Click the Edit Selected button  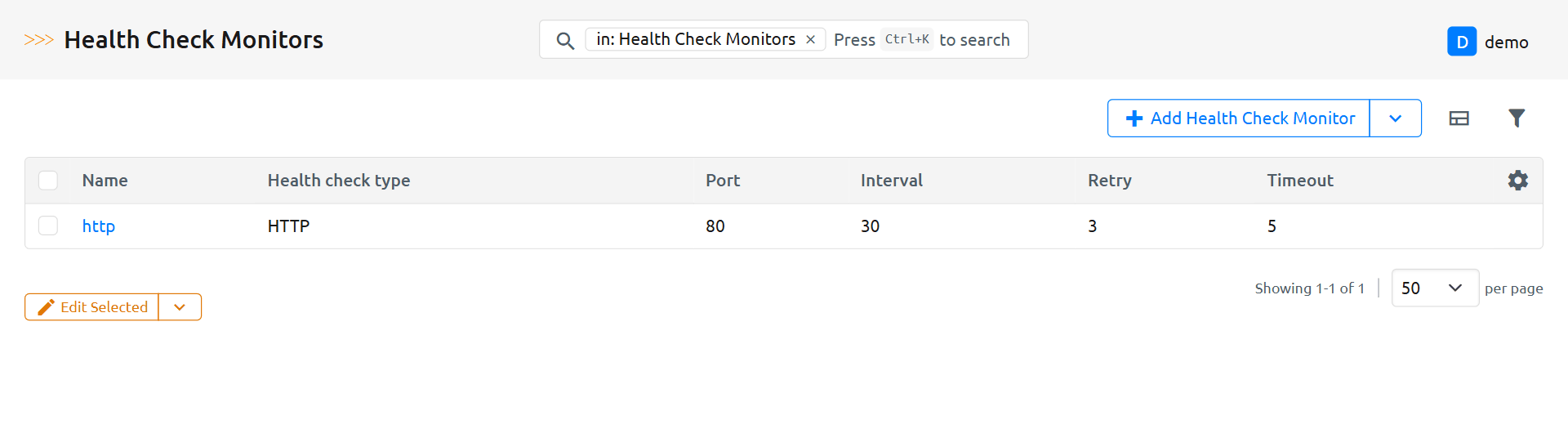tap(92, 307)
